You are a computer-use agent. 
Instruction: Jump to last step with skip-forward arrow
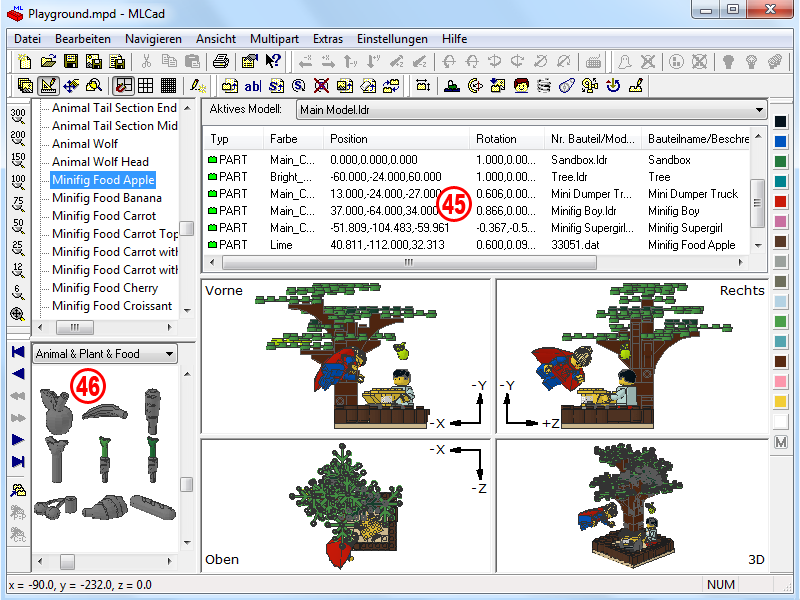(x=18, y=462)
